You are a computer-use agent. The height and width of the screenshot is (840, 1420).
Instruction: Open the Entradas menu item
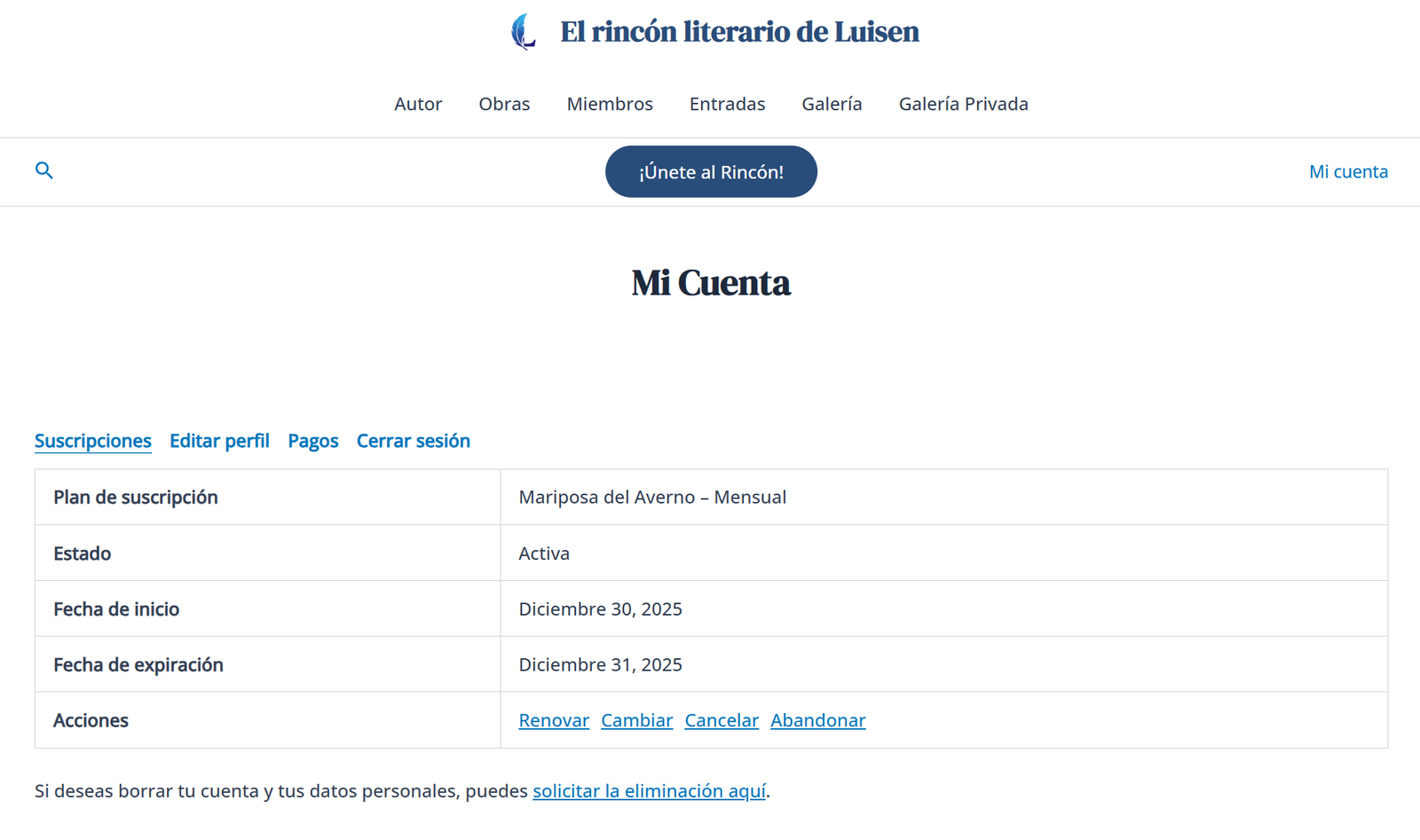(727, 104)
